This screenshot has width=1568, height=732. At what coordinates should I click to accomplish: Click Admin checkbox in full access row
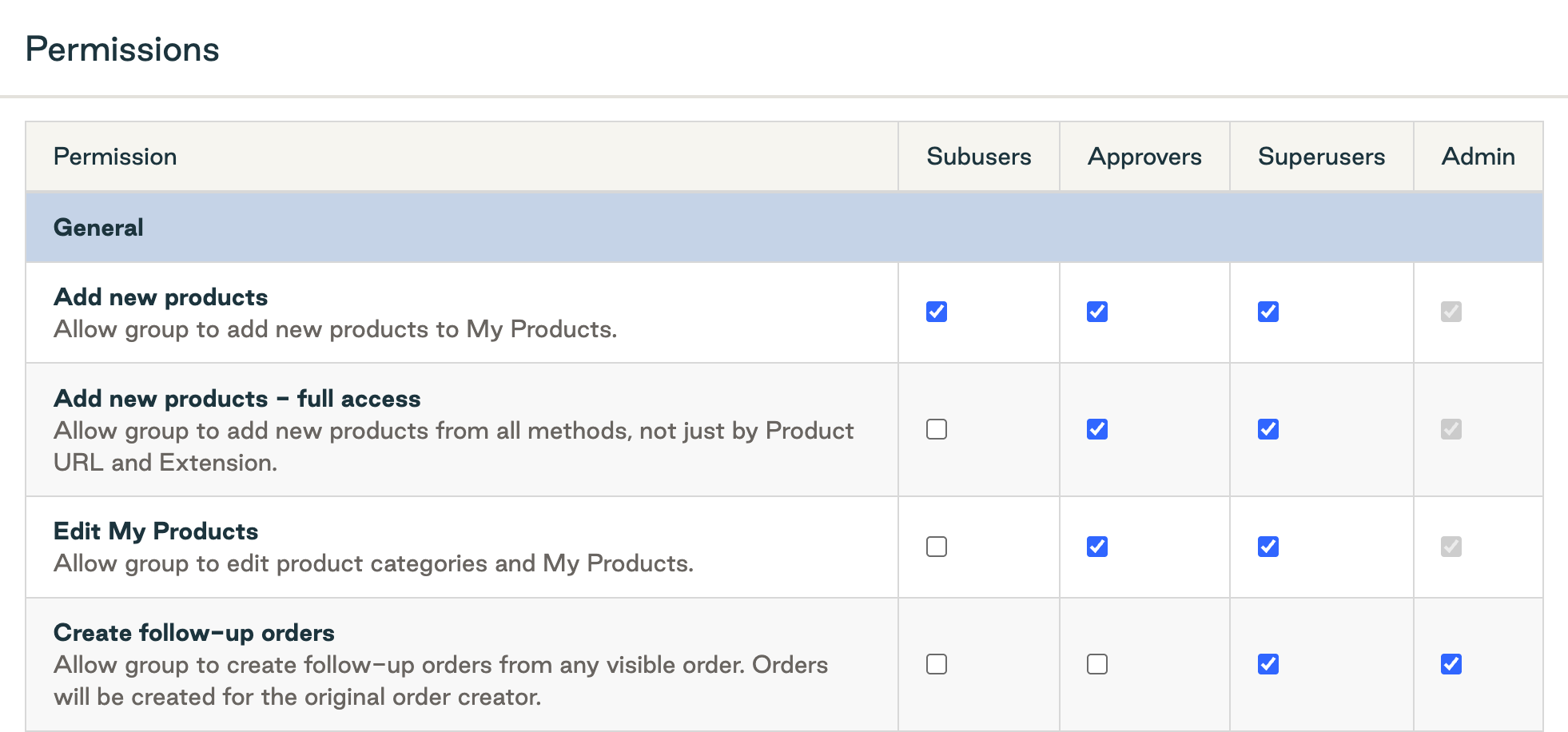tap(1451, 429)
